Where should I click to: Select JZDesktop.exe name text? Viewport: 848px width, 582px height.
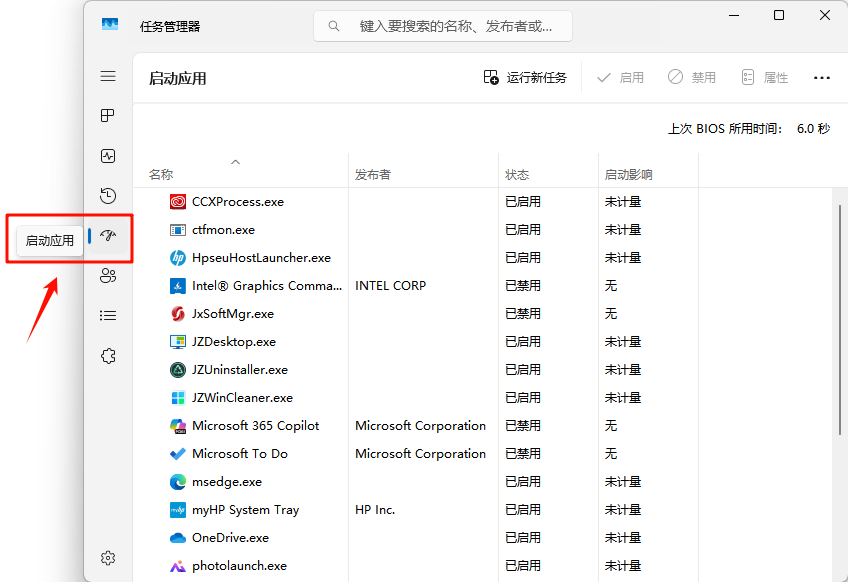[x=234, y=342]
